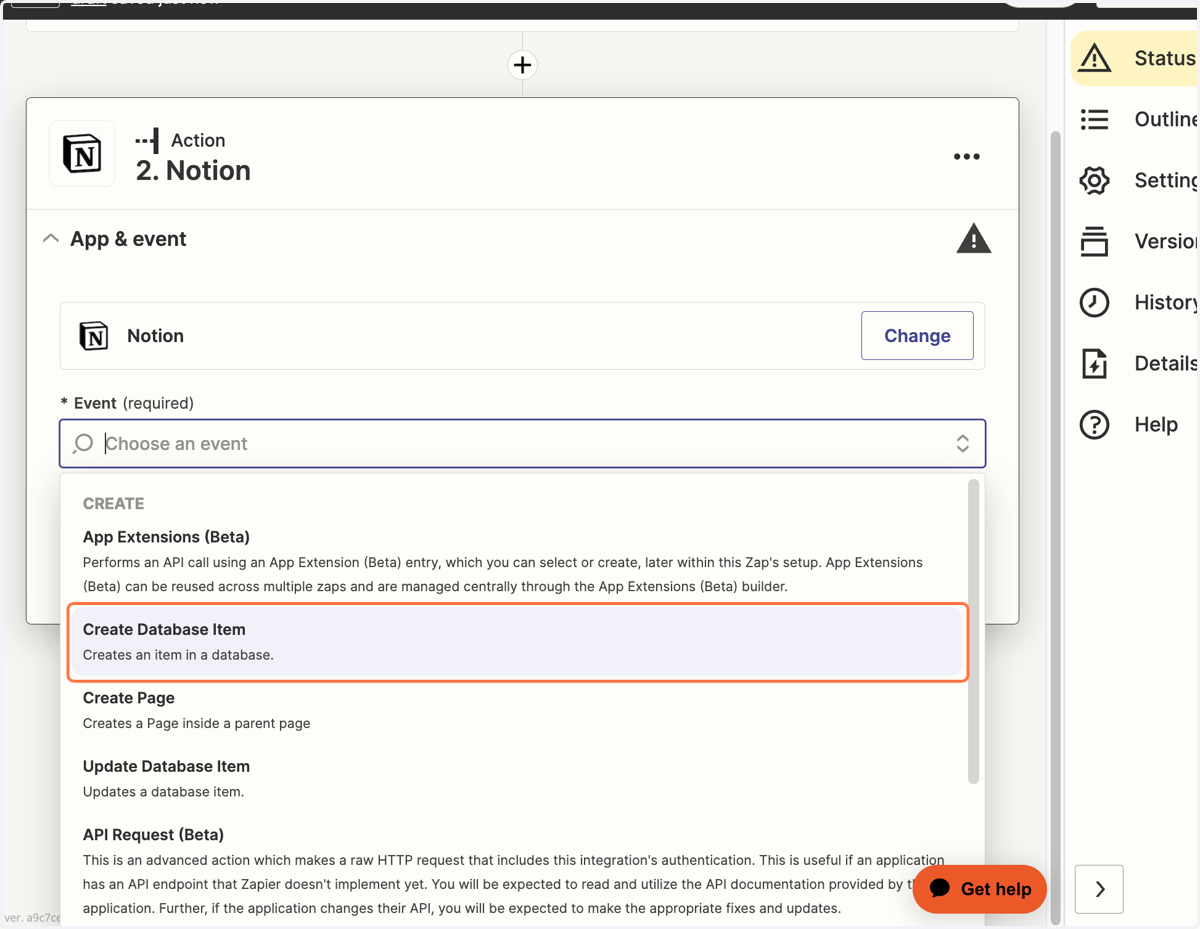The image size is (1200, 929).
Task: Click the search icon in event field
Action: (83, 443)
